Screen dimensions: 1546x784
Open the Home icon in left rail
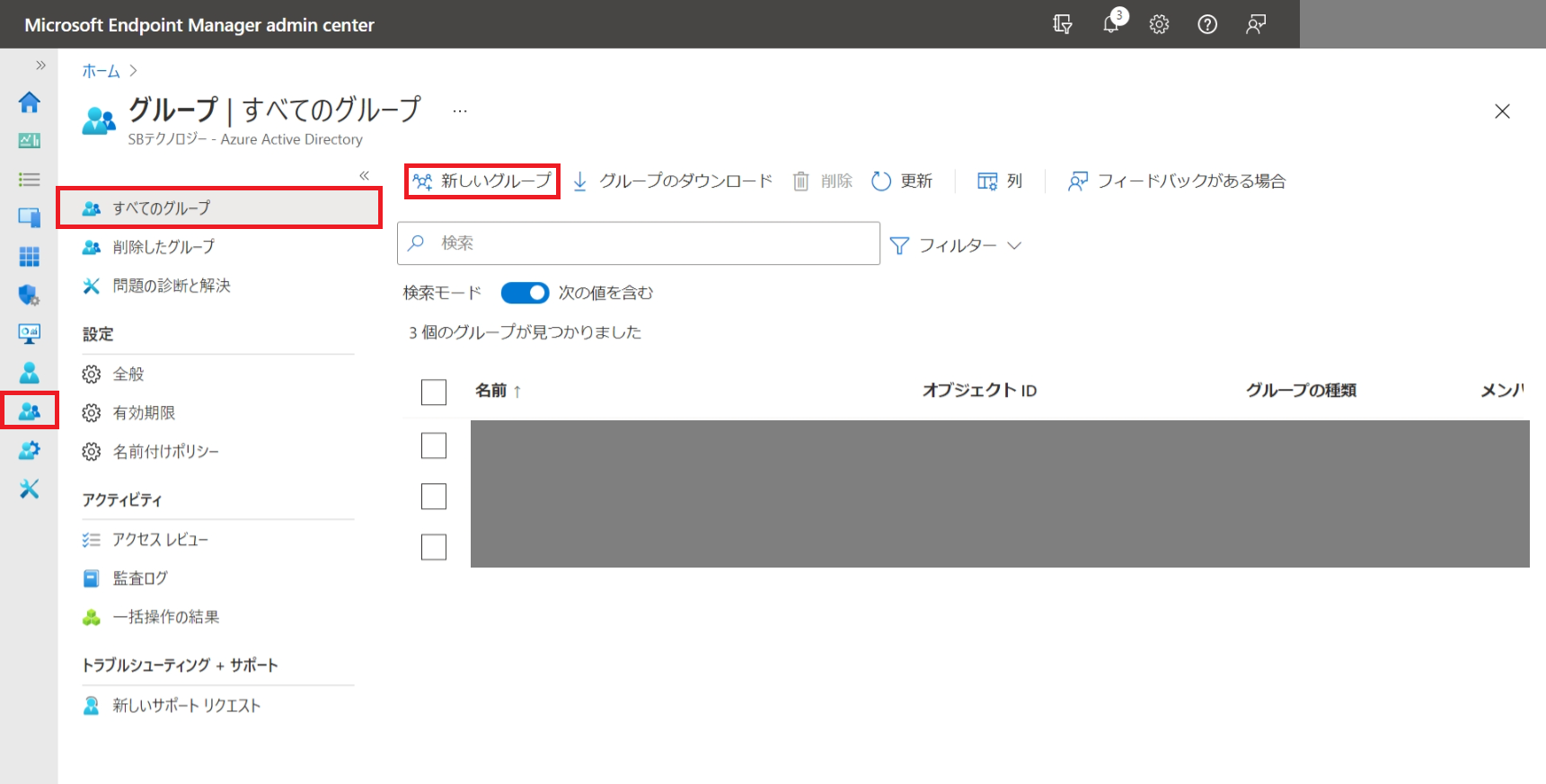29,102
